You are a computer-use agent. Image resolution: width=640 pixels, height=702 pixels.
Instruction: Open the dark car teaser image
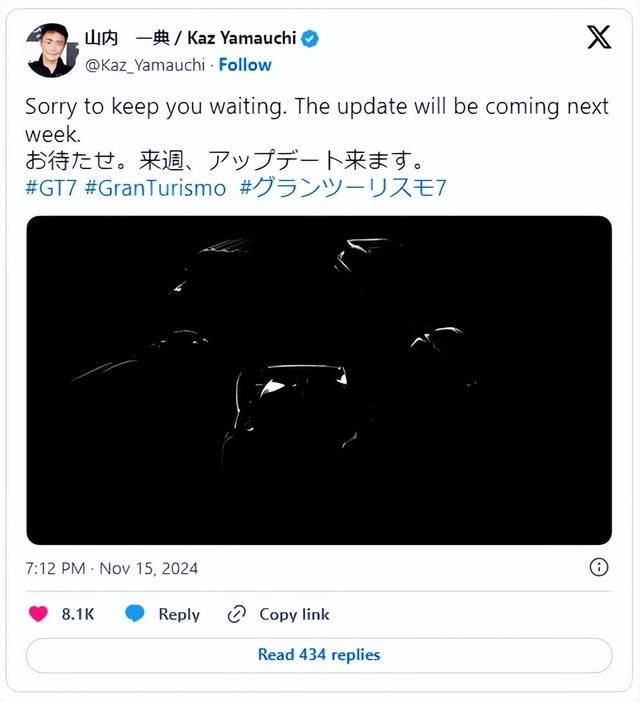319,380
